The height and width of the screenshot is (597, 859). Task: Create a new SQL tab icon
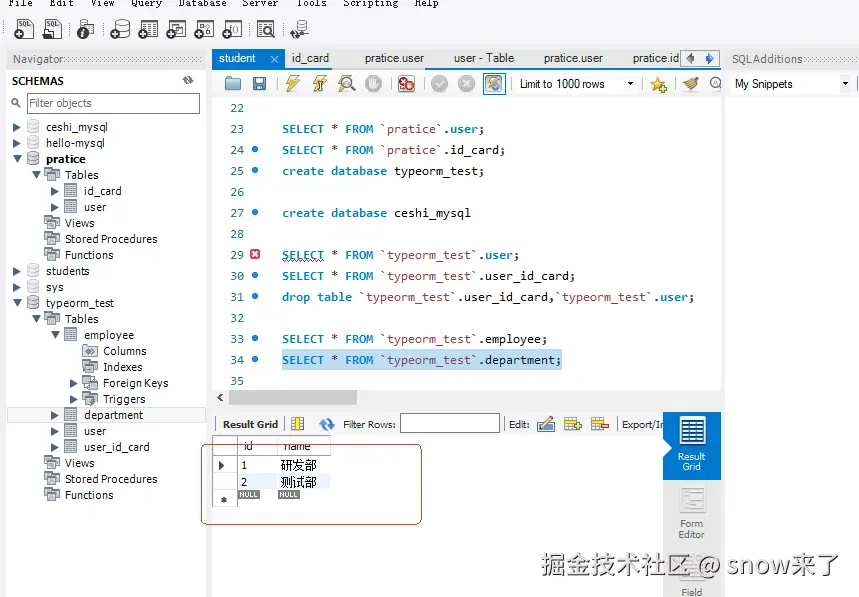click(x=24, y=30)
